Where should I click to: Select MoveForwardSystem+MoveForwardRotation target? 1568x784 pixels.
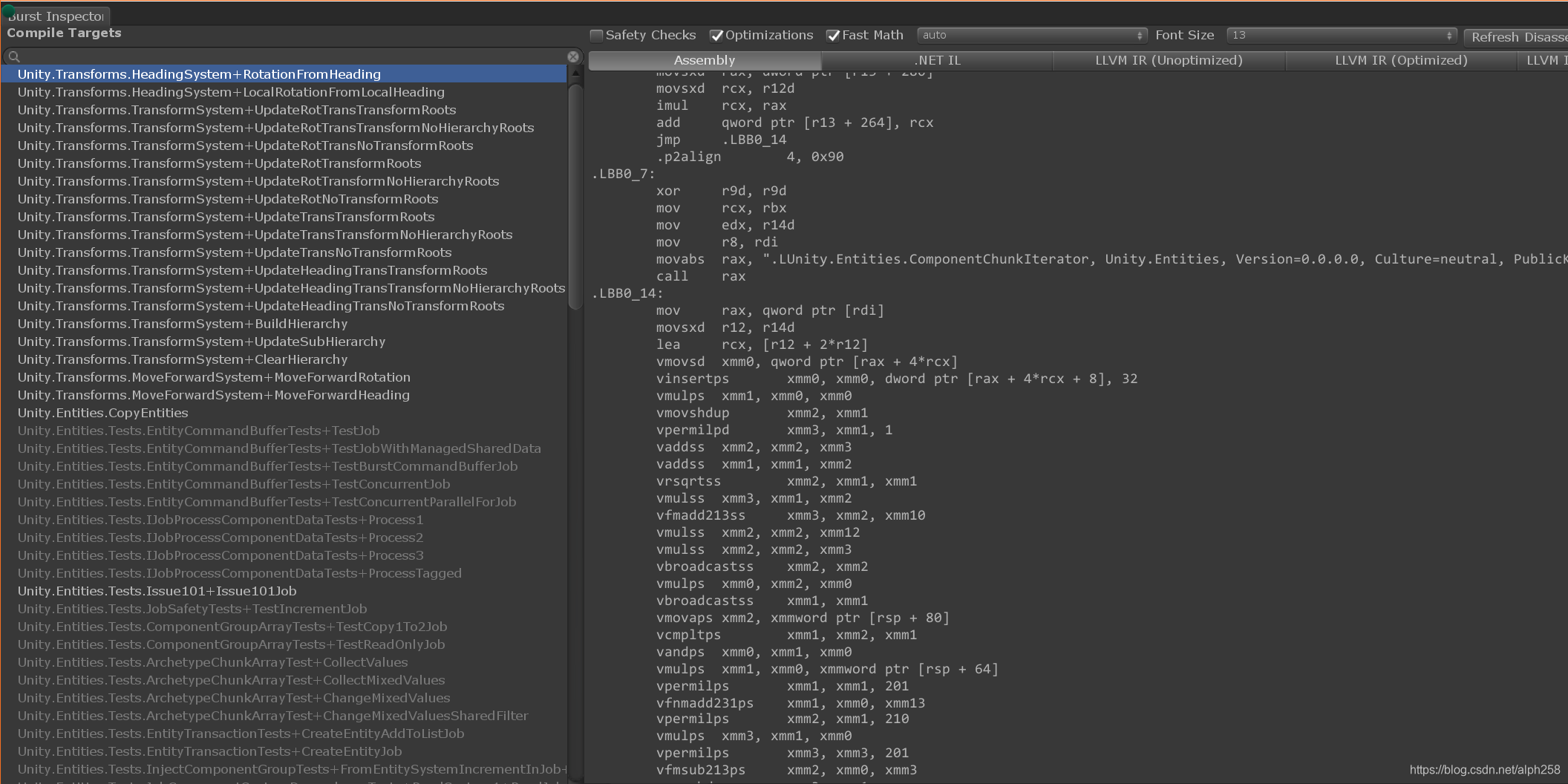(x=284, y=377)
